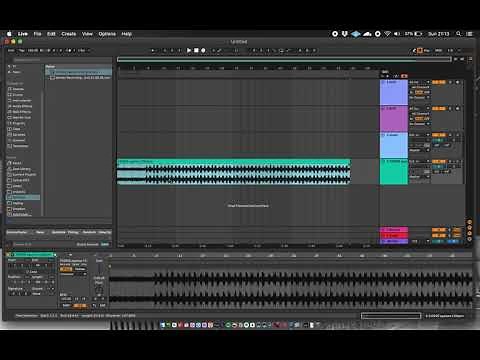Click the Arrangement Record button

click(203, 50)
